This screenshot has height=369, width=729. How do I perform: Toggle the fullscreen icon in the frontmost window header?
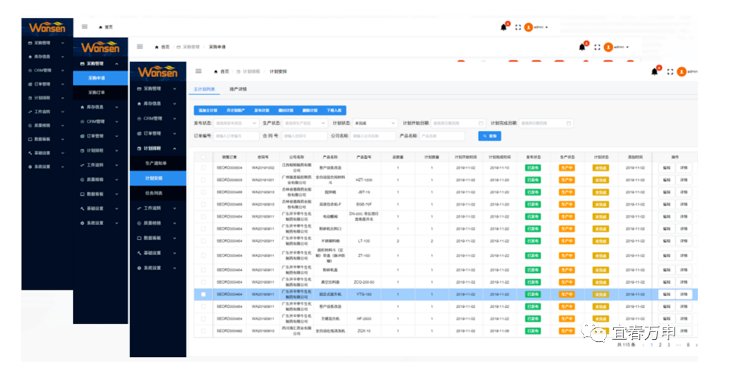point(670,72)
